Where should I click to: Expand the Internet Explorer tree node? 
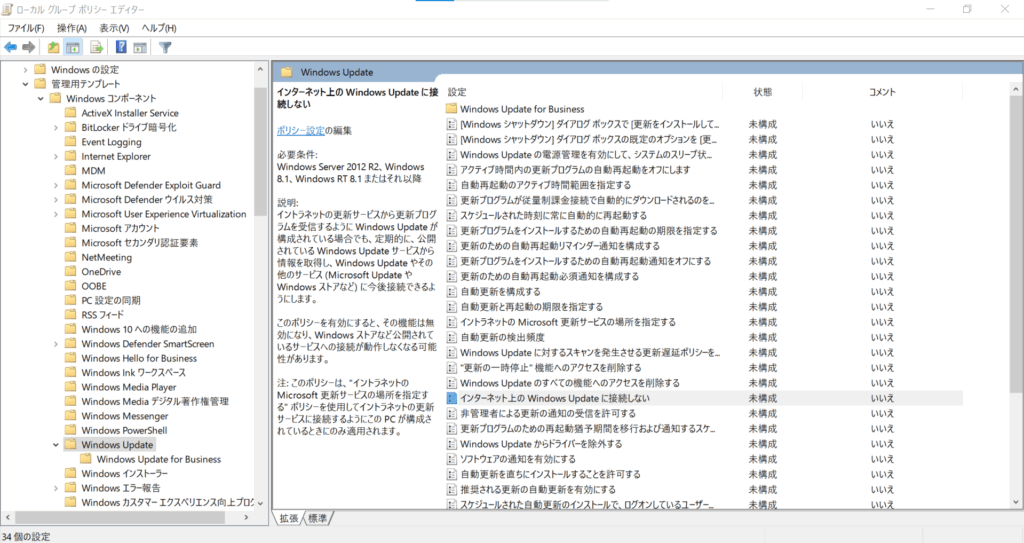[x=56, y=157]
